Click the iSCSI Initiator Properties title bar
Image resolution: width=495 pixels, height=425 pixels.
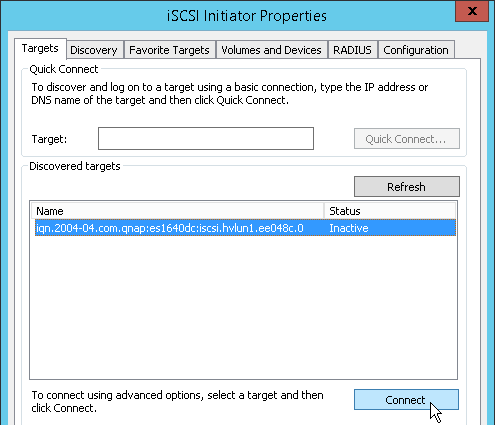click(x=247, y=16)
